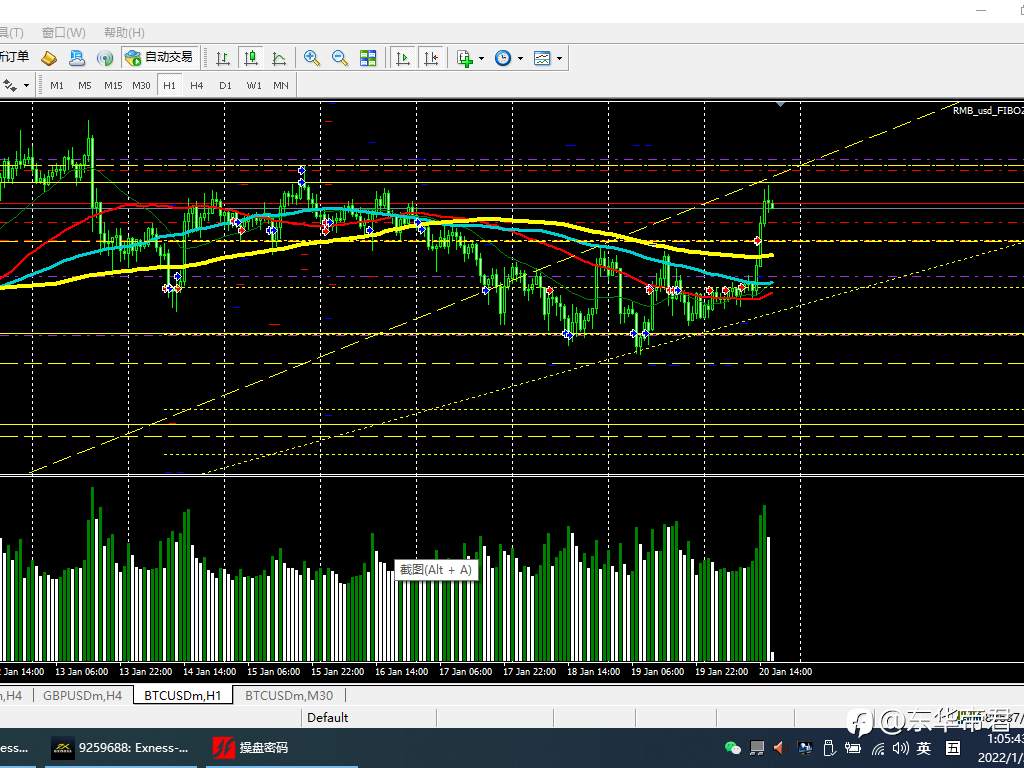This screenshot has width=1024, height=768.
Task: Open the 帮助(H) menu
Action: (x=124, y=33)
